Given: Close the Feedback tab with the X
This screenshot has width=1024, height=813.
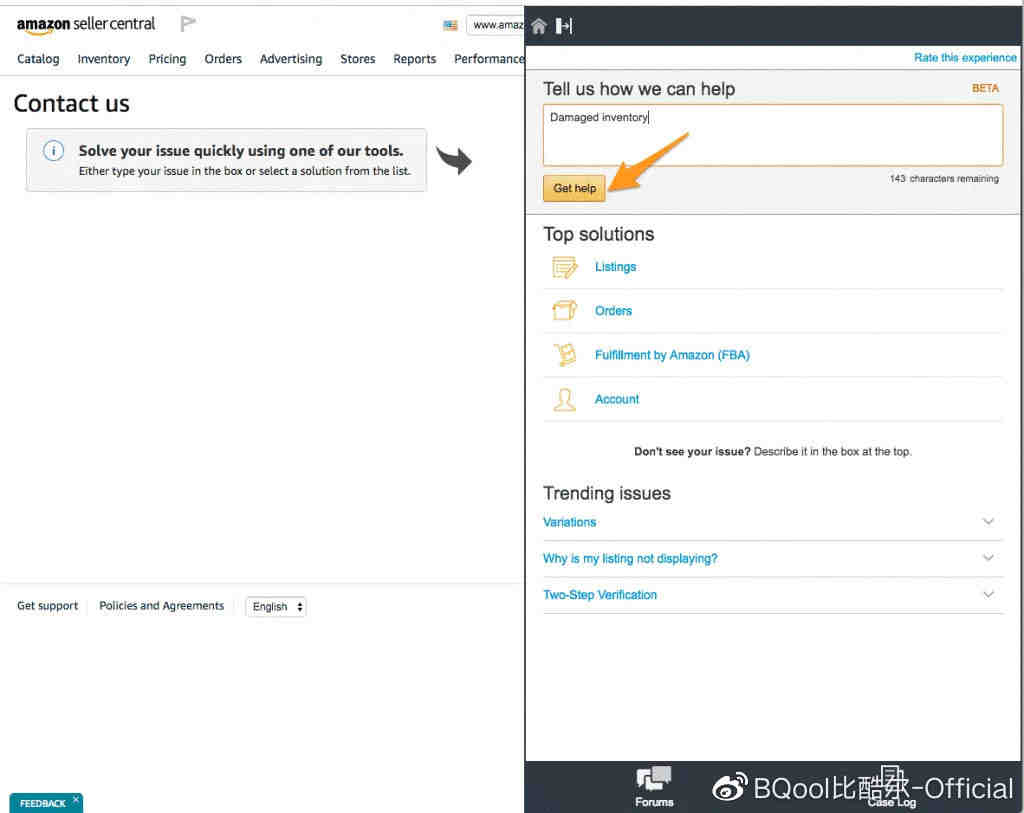Looking at the screenshot, I should coord(76,799).
